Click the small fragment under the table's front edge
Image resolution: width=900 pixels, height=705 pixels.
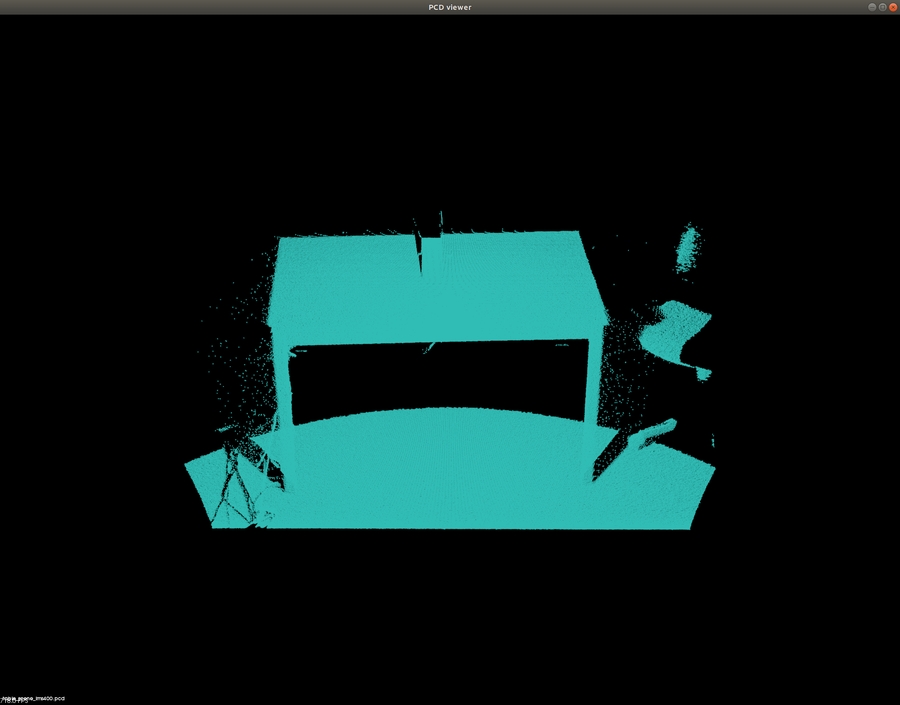(428, 348)
